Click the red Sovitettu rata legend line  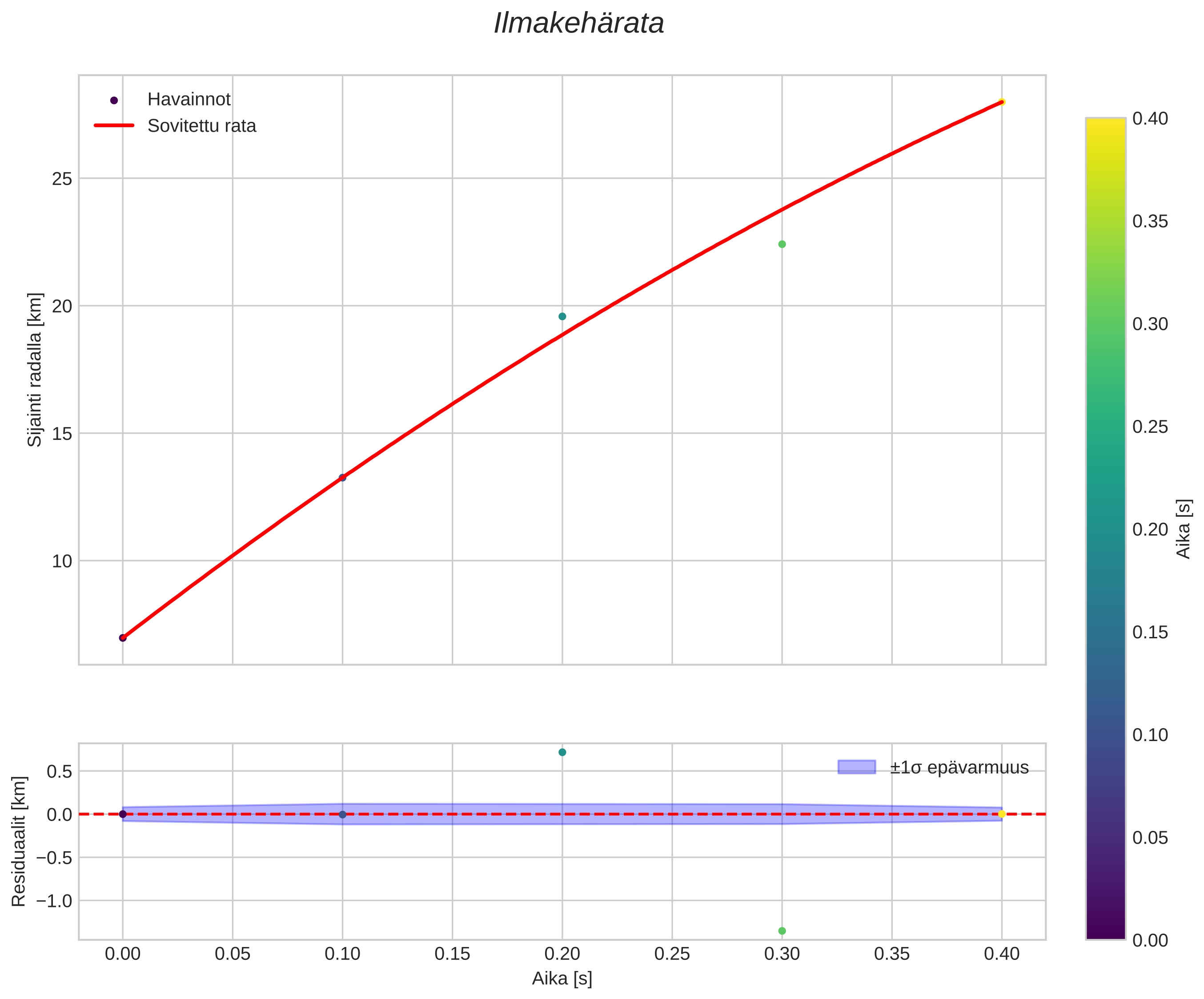[x=113, y=125]
